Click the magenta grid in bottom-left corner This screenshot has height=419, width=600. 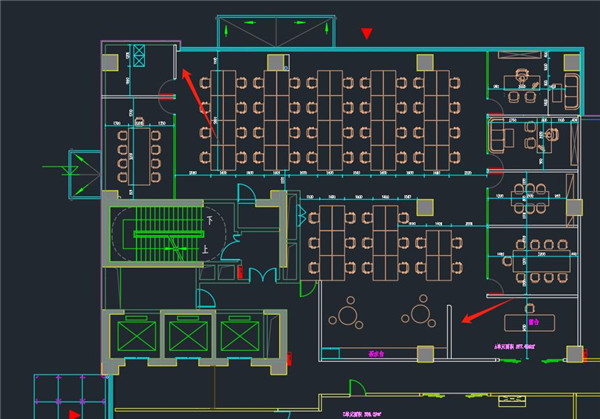coord(68,394)
